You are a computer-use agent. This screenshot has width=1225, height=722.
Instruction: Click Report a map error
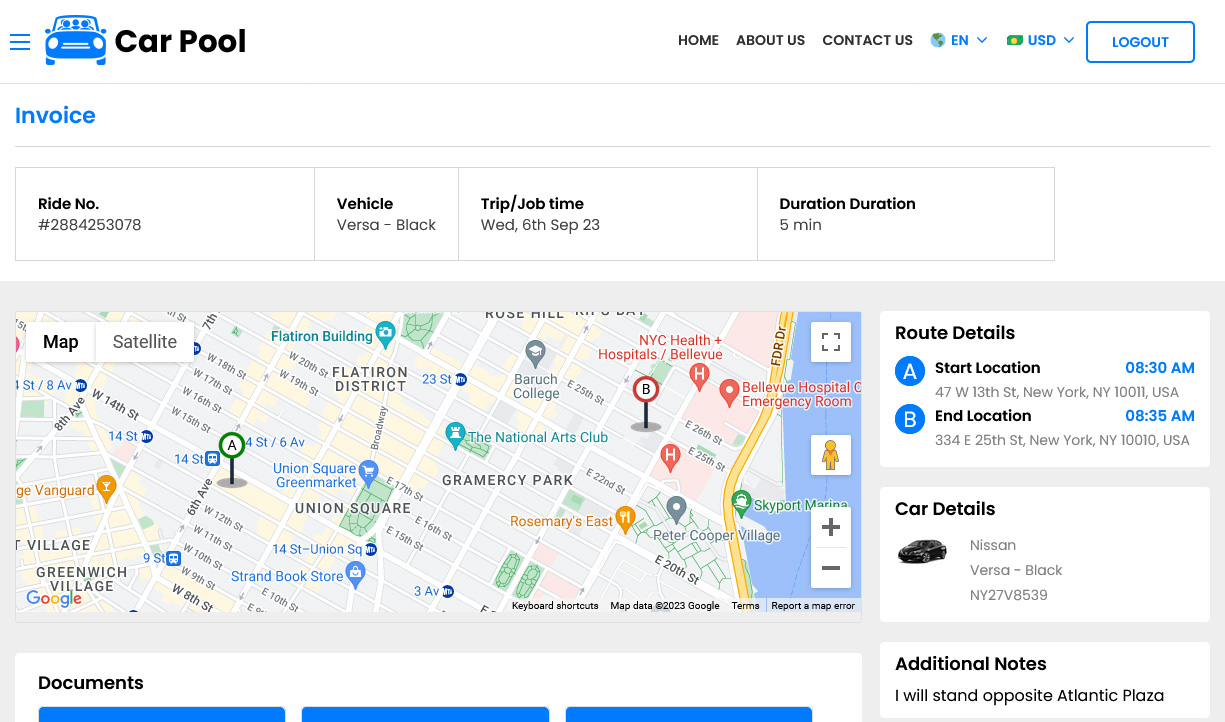coord(813,606)
